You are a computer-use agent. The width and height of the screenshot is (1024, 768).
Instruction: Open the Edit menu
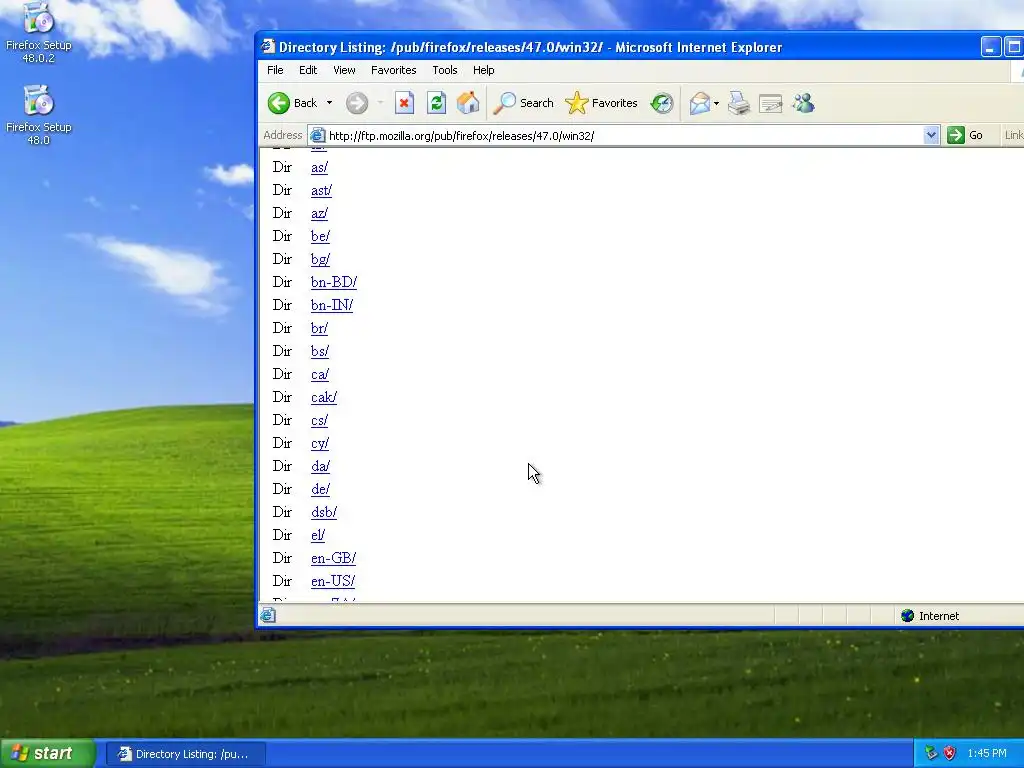click(x=308, y=70)
